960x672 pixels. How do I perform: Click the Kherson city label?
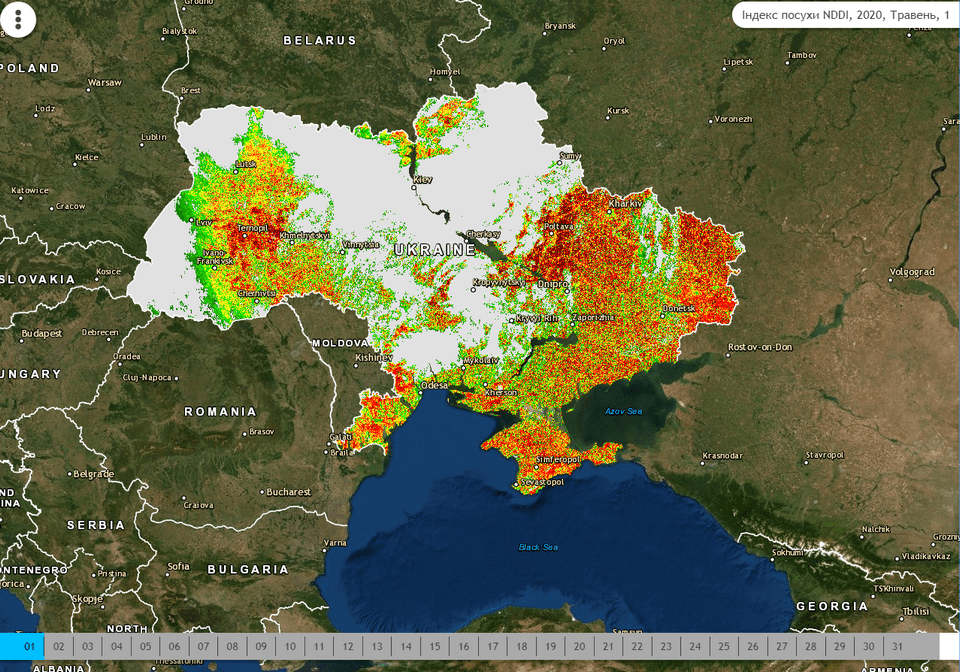point(501,392)
